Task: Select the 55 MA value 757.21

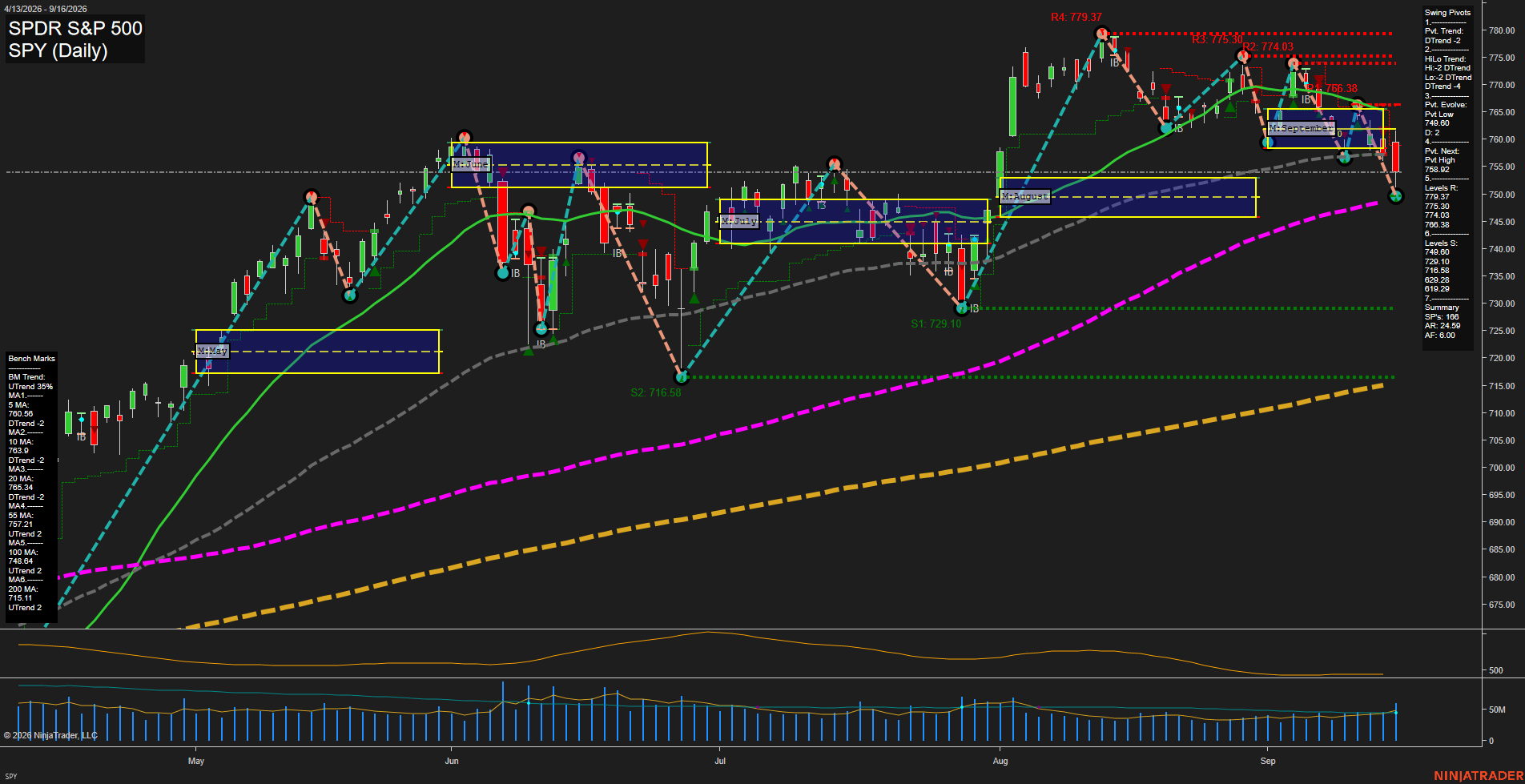Action: pos(21,525)
